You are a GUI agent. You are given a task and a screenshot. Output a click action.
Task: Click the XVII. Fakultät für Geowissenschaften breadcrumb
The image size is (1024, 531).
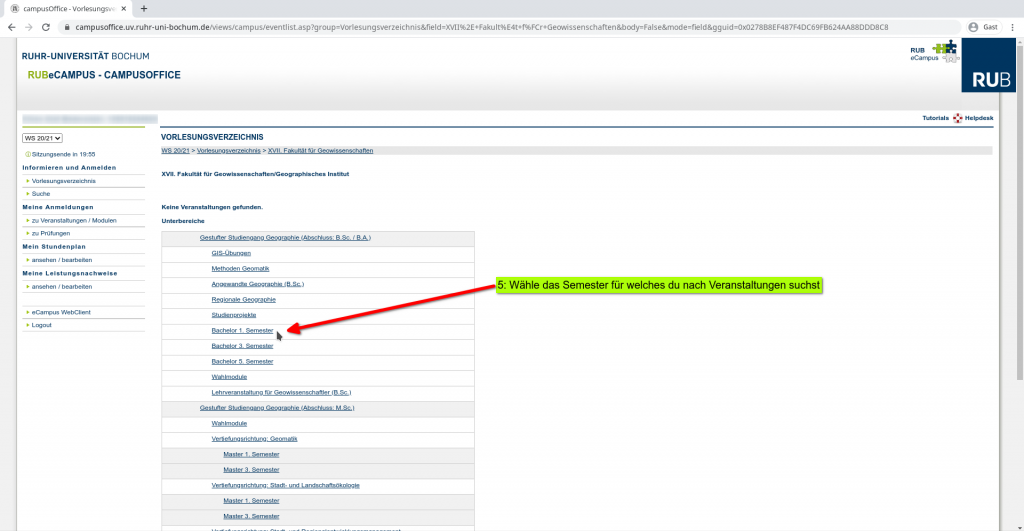[320, 150]
